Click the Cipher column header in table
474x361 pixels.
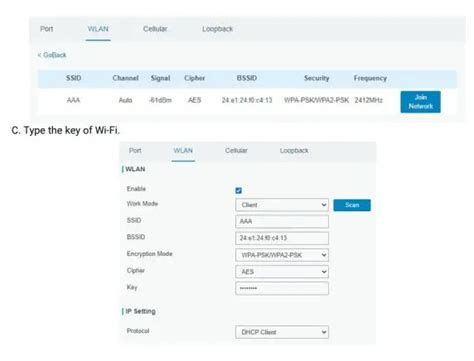pos(194,78)
